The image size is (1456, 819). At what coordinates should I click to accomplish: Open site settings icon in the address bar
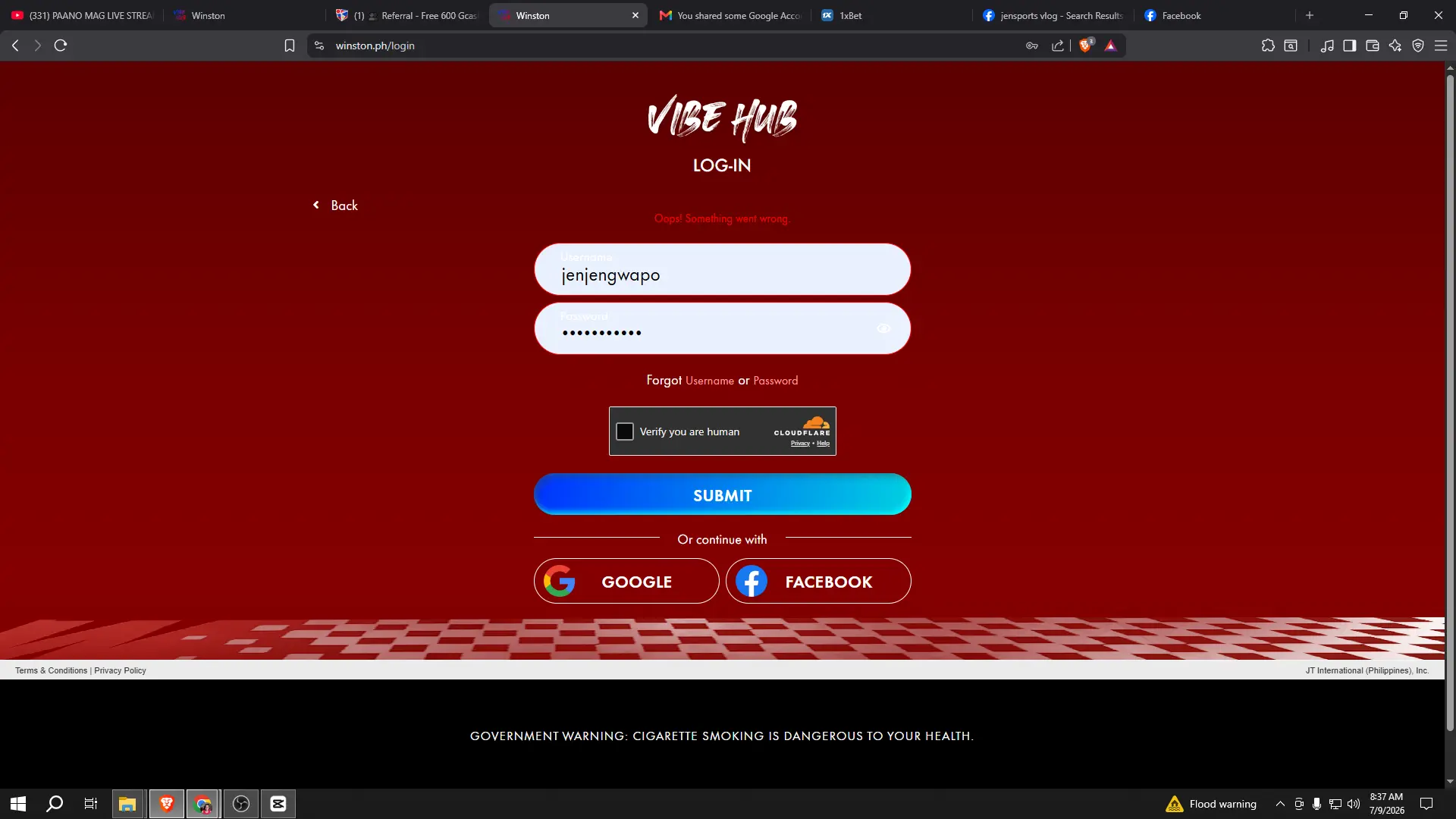(x=319, y=45)
